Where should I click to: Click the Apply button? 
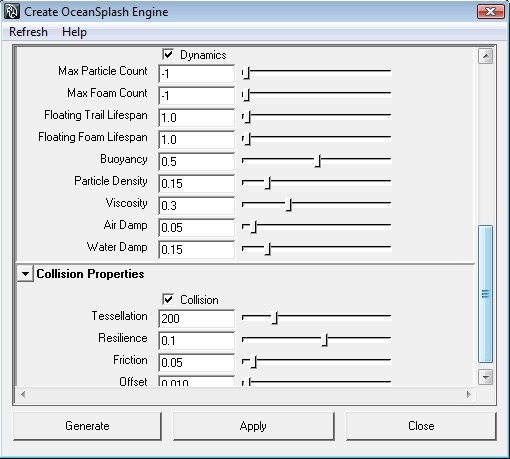coord(253,426)
